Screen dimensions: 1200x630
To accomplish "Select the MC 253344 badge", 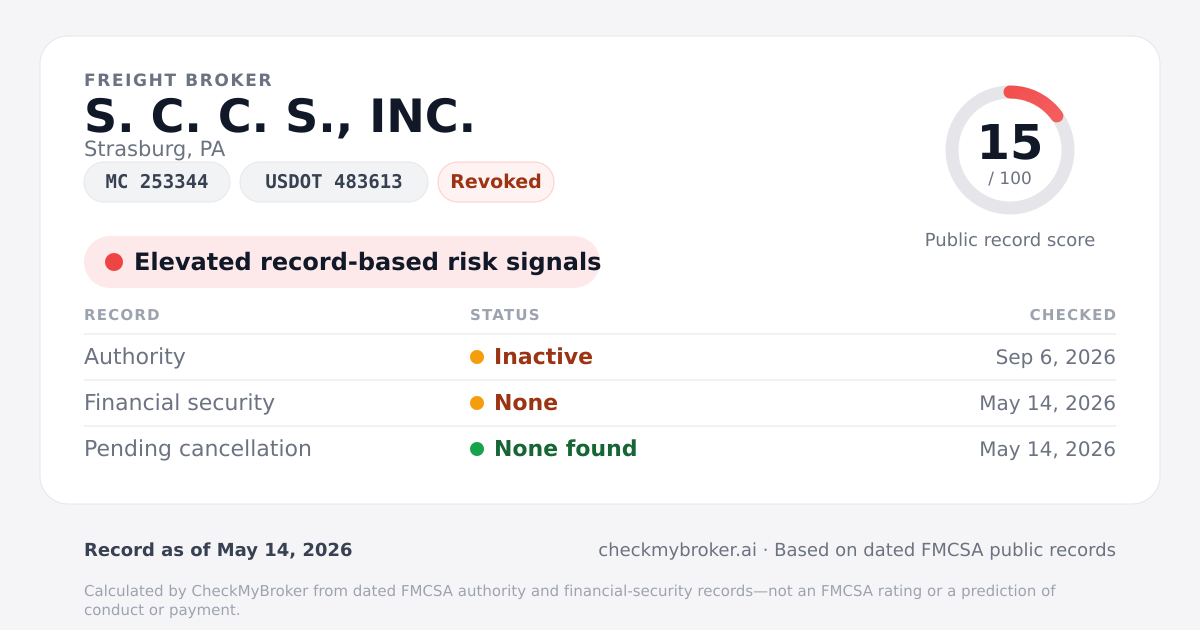I will click(157, 182).
